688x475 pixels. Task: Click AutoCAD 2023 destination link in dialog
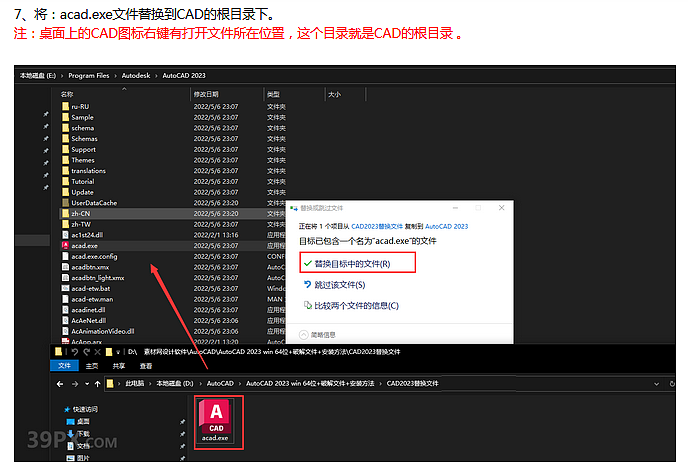tap(446, 226)
